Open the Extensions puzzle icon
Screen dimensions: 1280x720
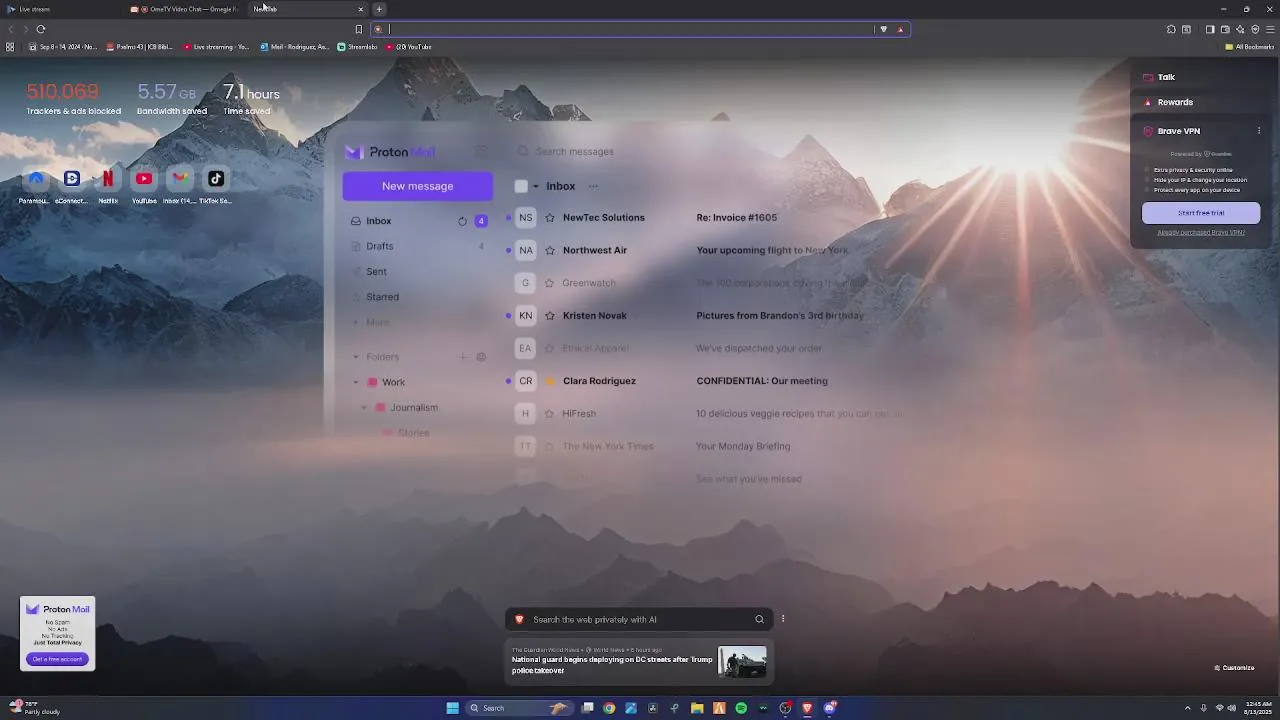tap(1171, 29)
